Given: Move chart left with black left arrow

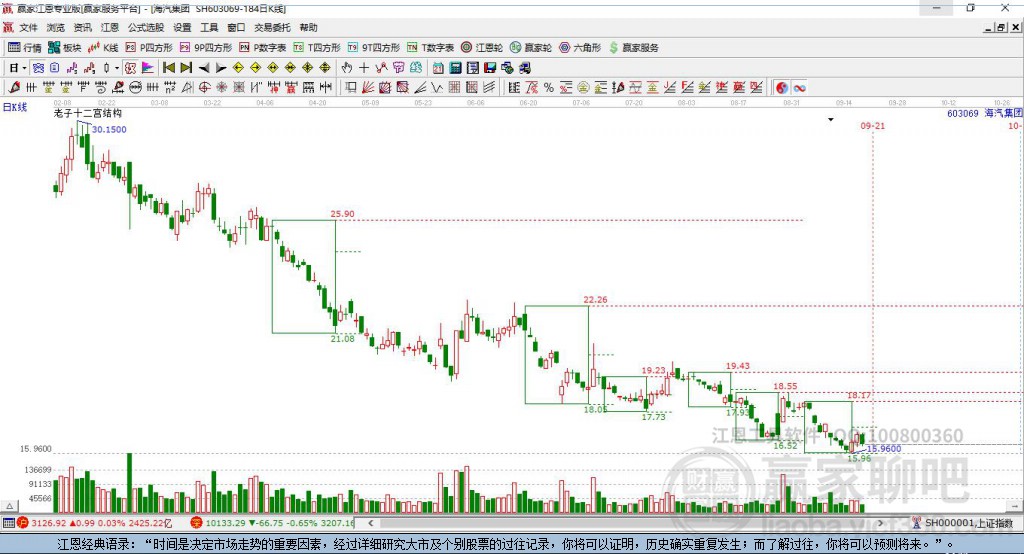Looking at the screenshot, I should [204, 68].
